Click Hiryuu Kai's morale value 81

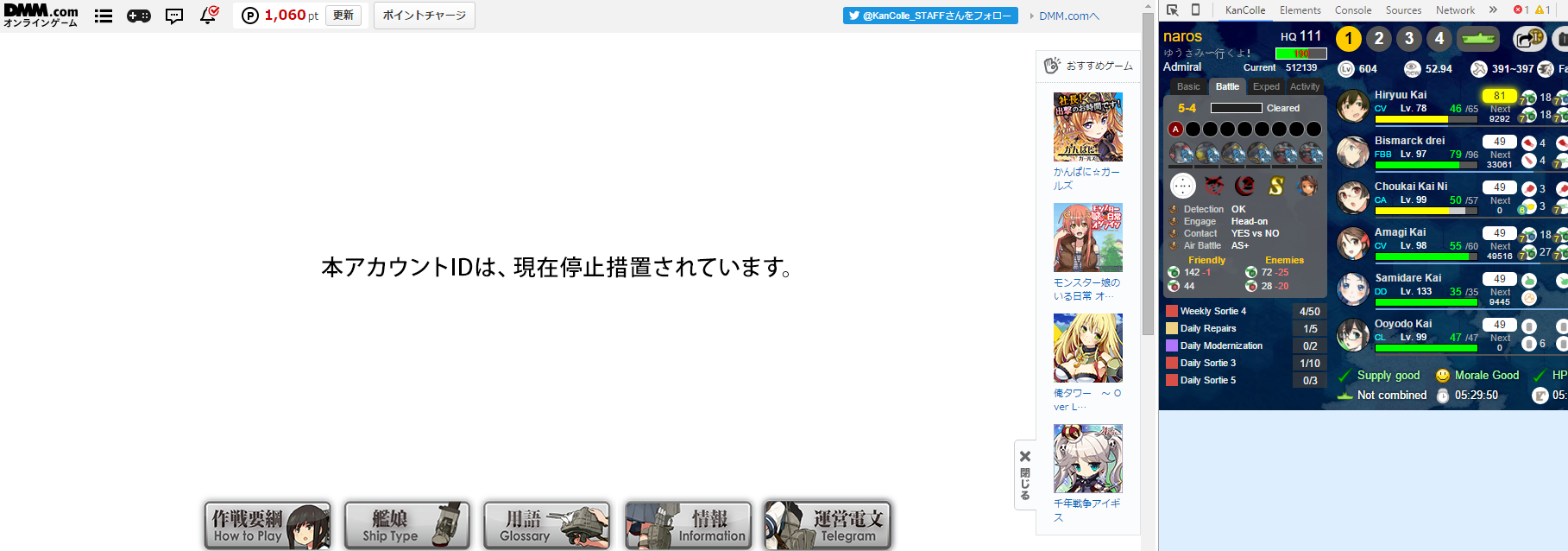click(1500, 96)
